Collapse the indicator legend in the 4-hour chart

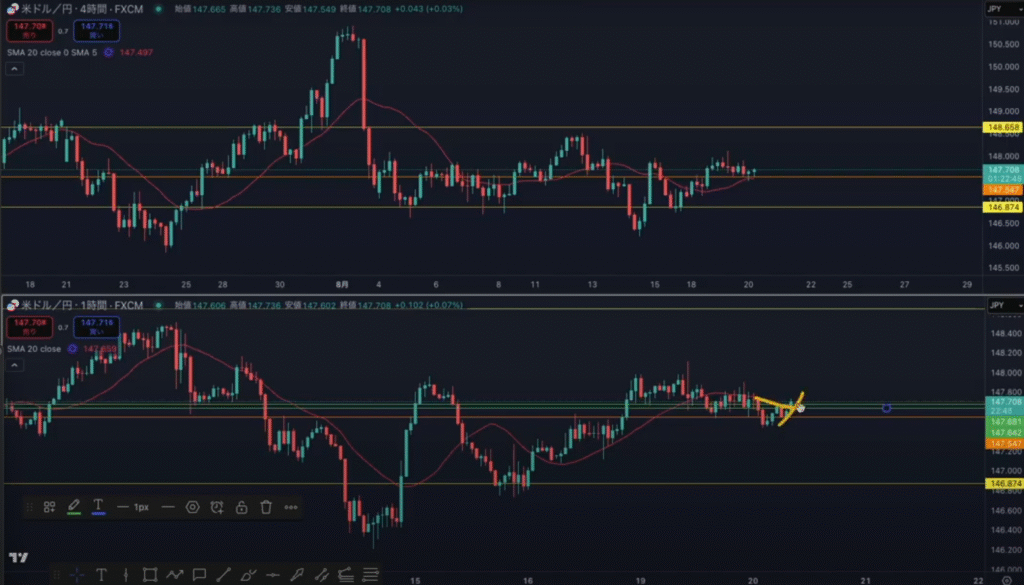pyautogui.click(x=14, y=69)
